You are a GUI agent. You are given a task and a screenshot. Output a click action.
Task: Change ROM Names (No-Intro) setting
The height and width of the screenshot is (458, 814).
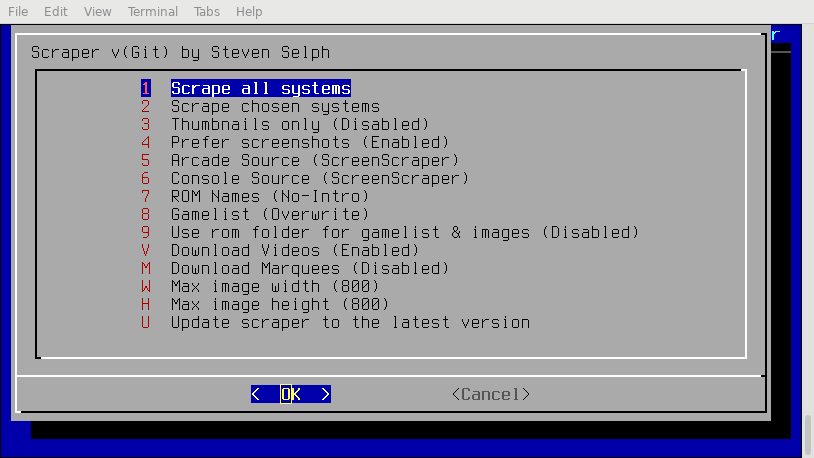coord(280,196)
